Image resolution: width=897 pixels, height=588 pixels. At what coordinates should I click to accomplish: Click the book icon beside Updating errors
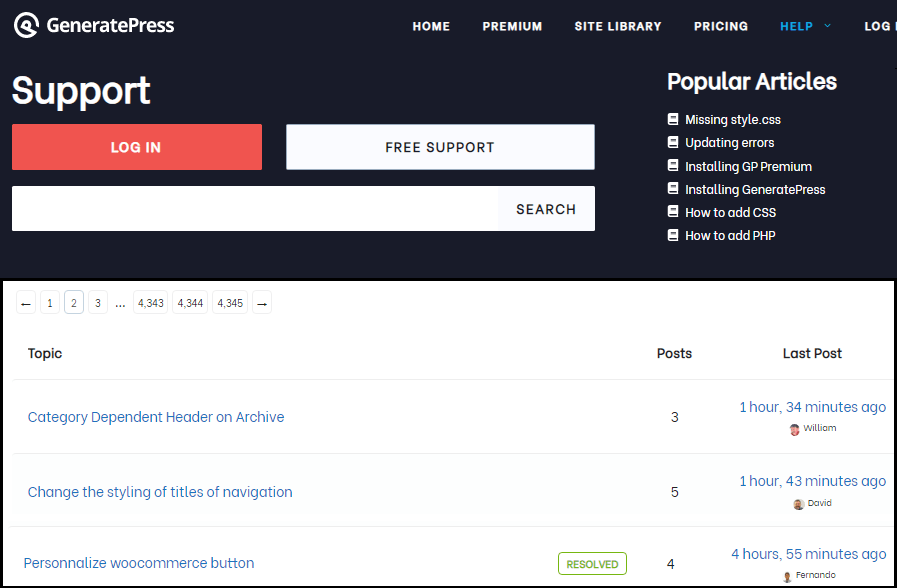673,142
